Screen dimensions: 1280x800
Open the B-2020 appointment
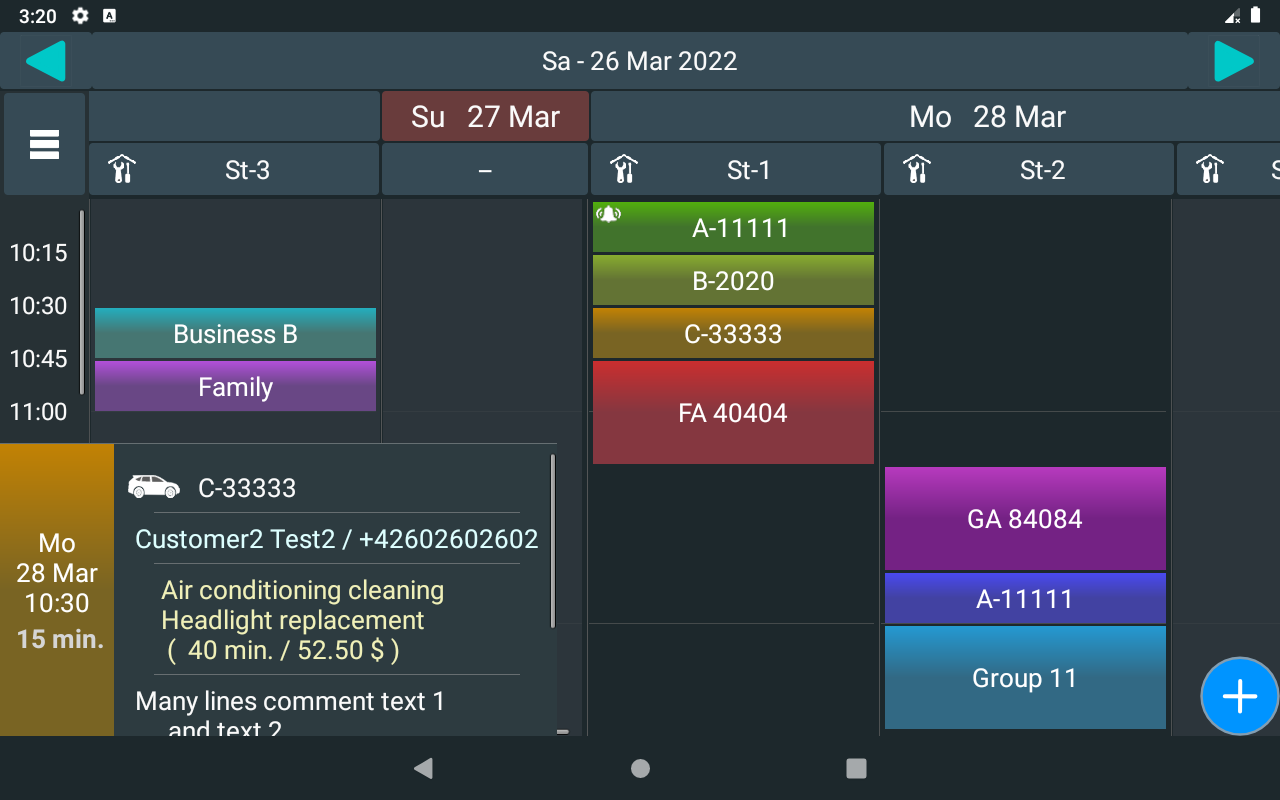click(733, 280)
